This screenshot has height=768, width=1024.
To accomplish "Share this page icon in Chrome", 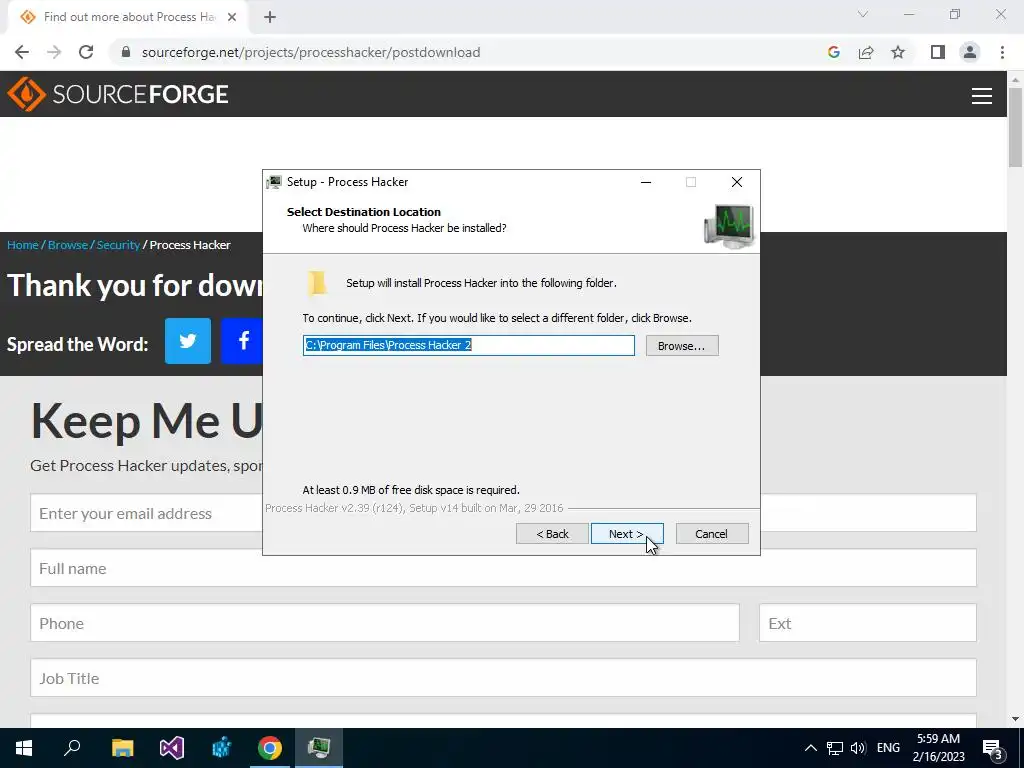I will click(x=866, y=52).
